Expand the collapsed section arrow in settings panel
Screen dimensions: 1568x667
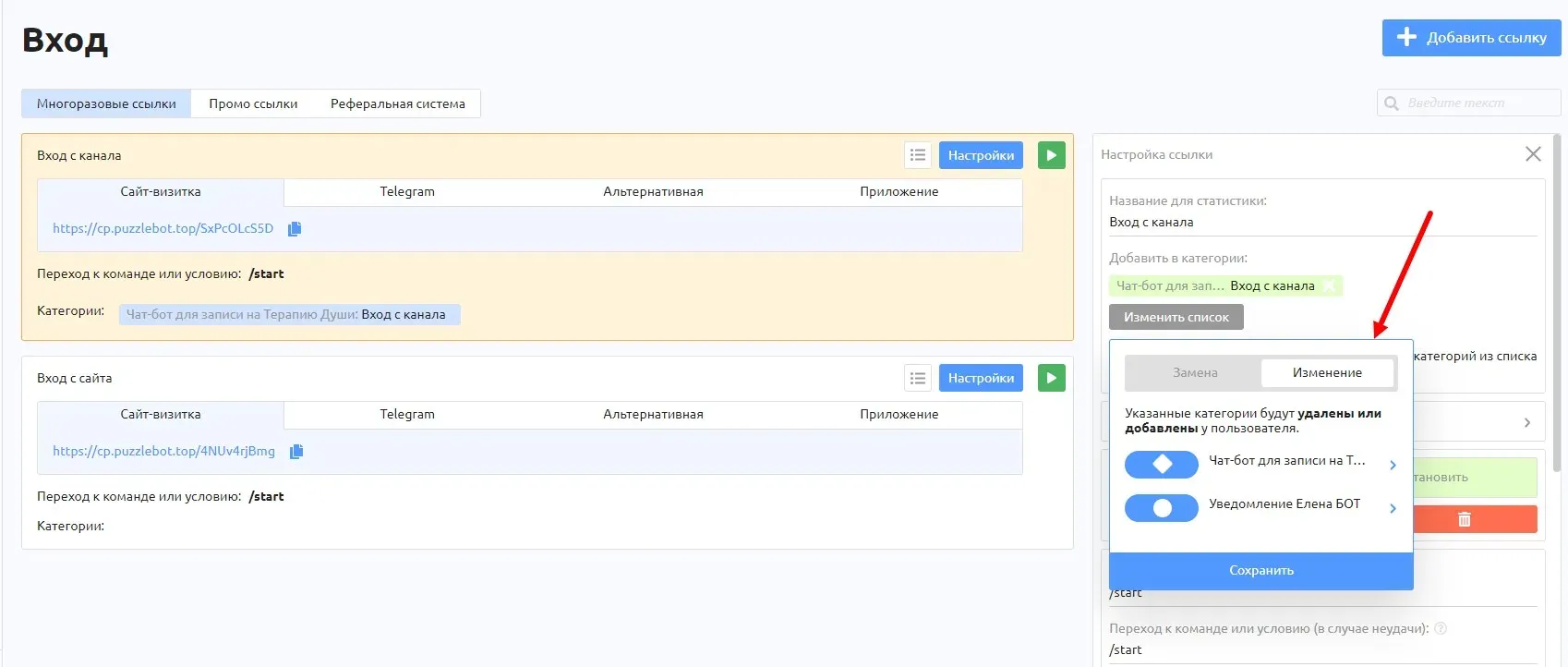[x=1526, y=422]
